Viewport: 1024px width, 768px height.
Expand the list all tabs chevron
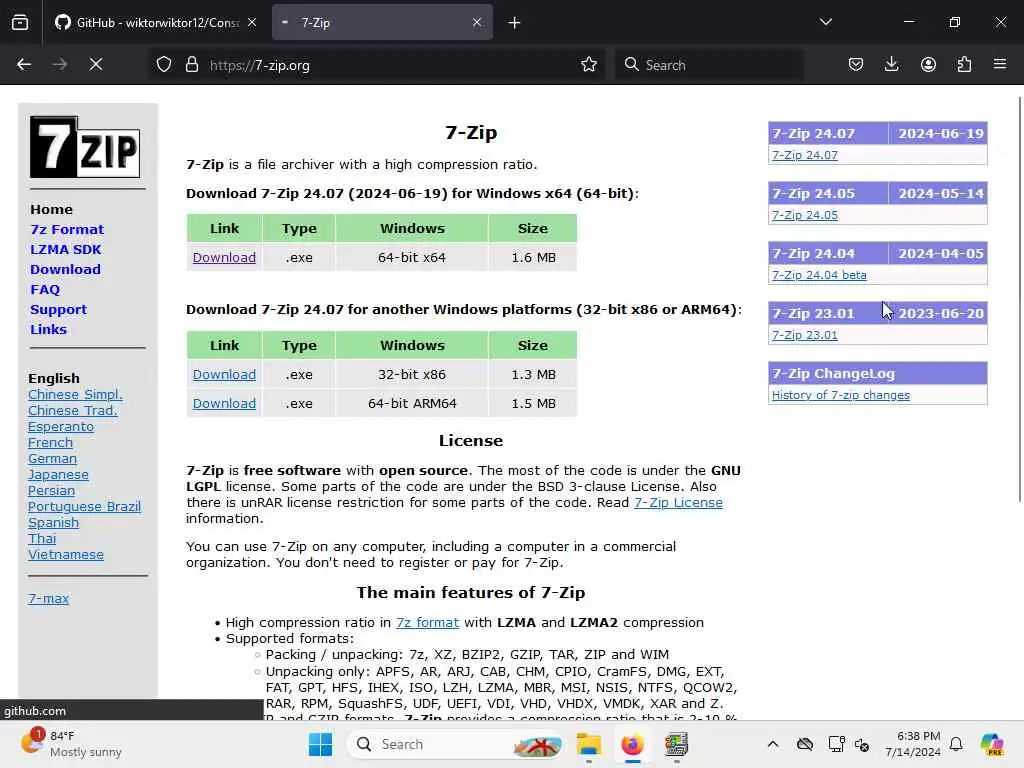(x=825, y=23)
